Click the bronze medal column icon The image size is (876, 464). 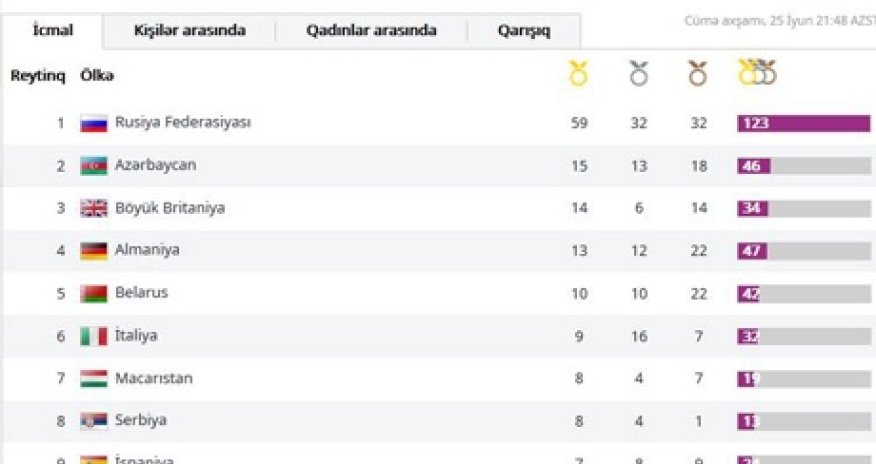point(698,73)
